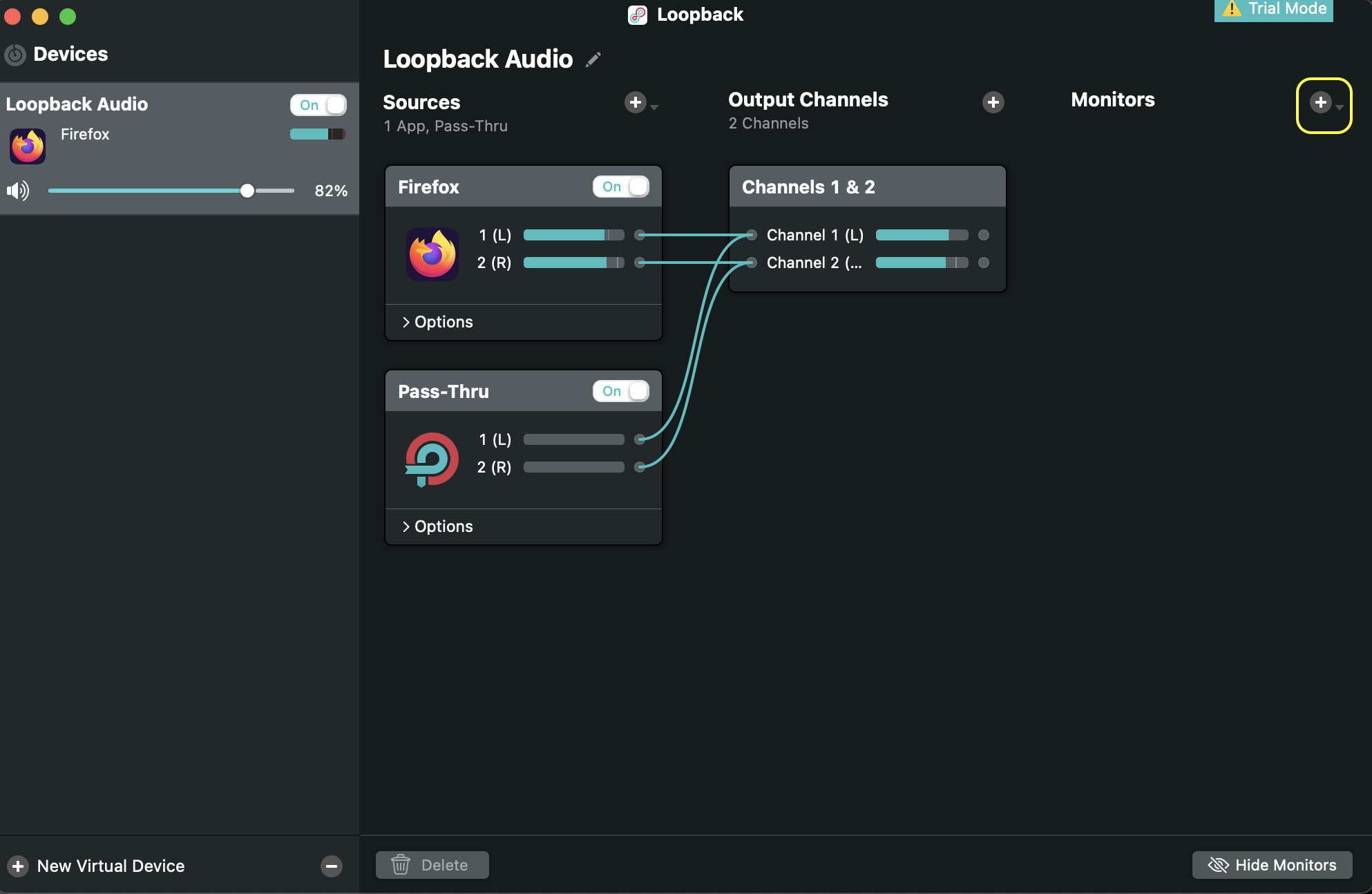This screenshot has width=1372, height=894.
Task: Add a monitor with the Monitors plus button
Action: point(1320,102)
